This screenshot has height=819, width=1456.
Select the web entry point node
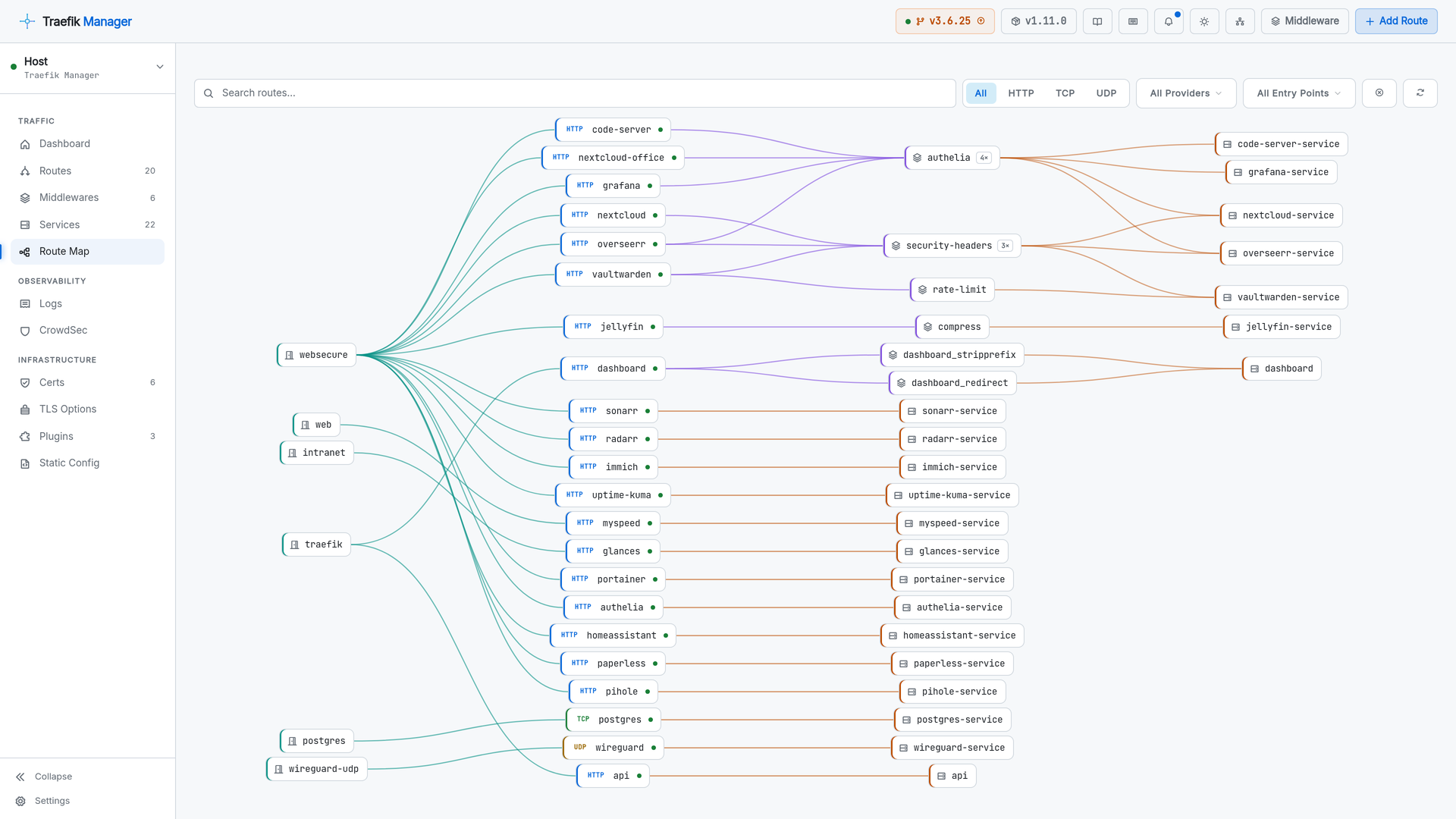pyautogui.click(x=316, y=425)
